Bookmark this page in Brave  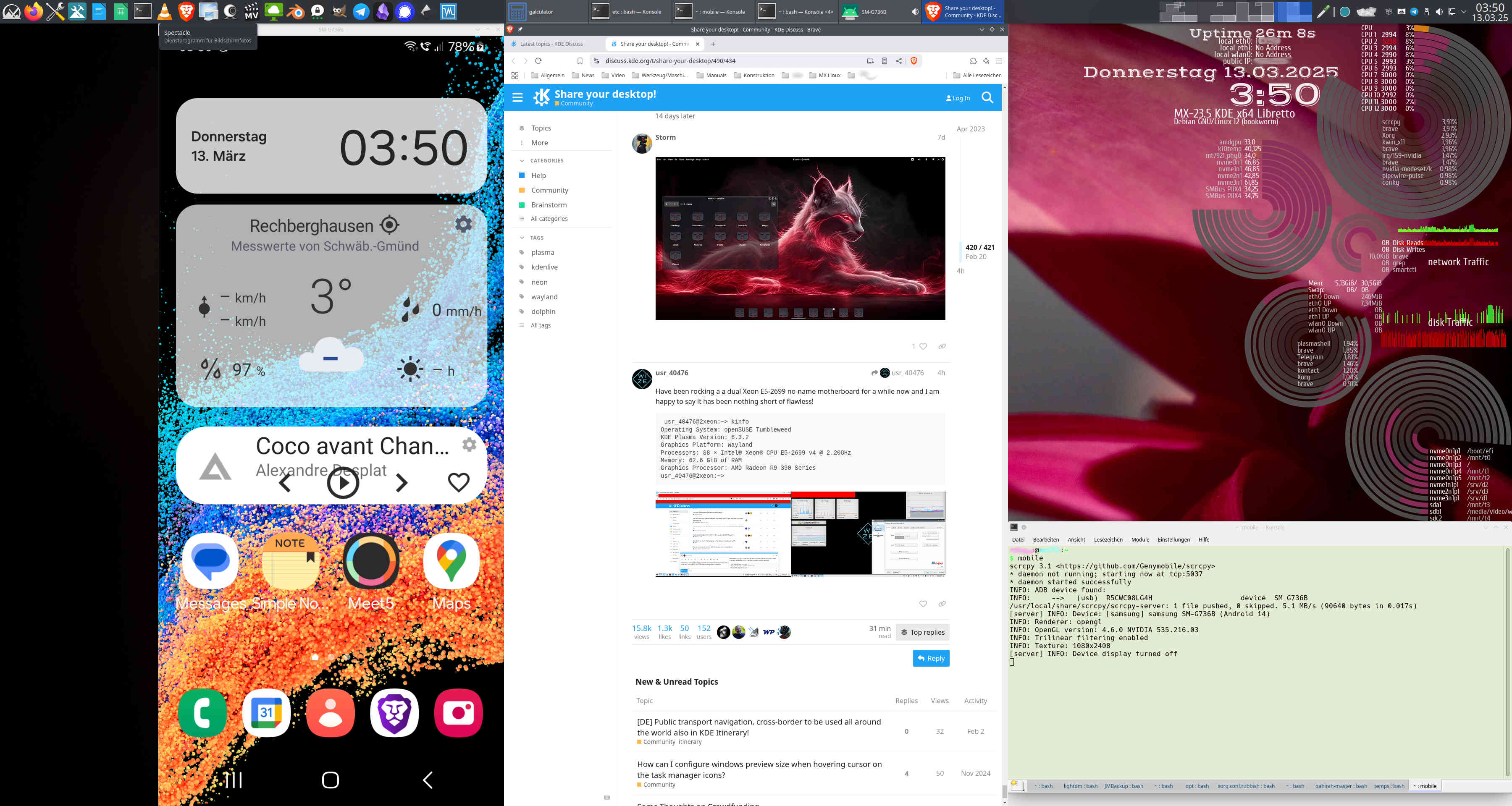[580, 60]
